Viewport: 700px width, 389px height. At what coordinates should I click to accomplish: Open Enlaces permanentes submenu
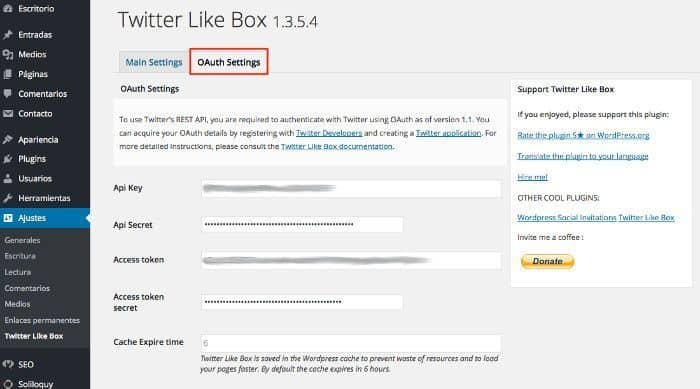pos(42,320)
